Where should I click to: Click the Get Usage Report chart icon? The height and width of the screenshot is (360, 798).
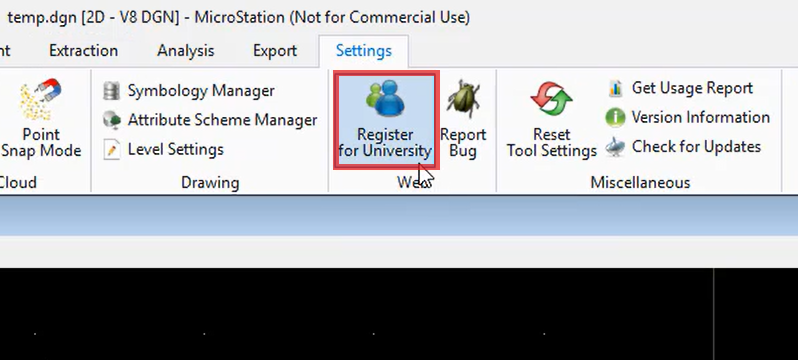(x=615, y=89)
